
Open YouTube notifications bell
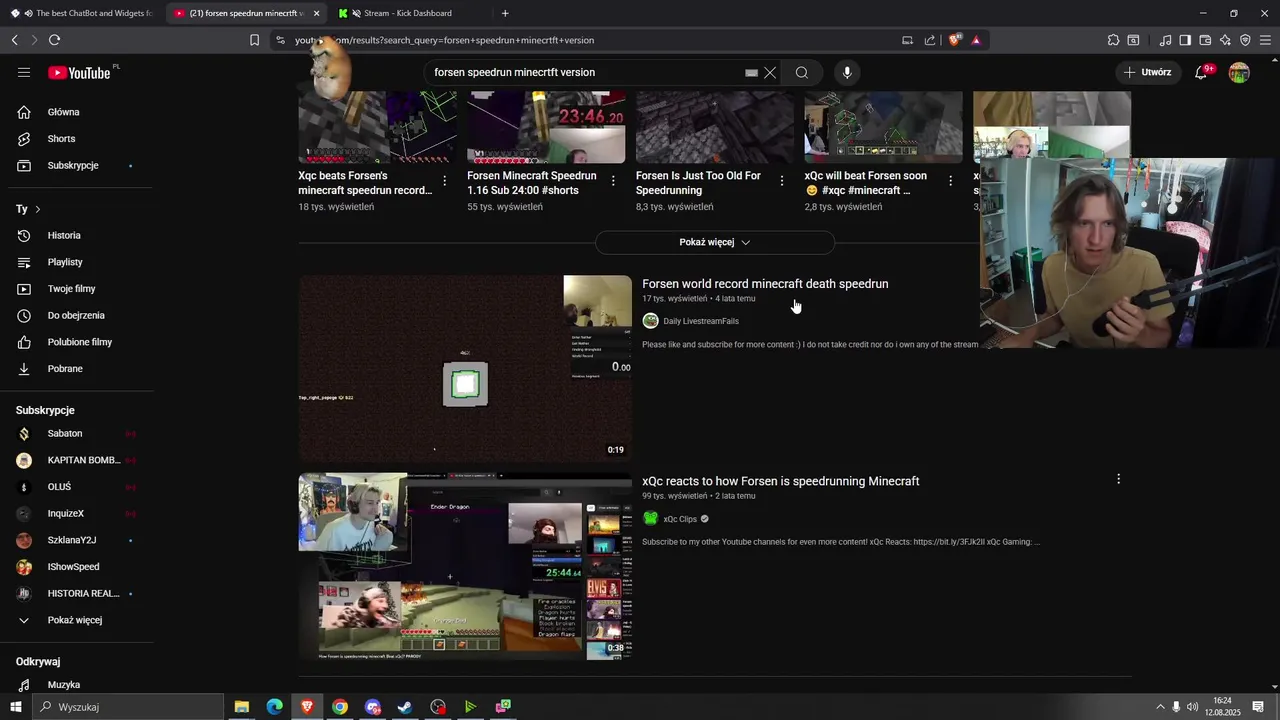pos(1201,72)
